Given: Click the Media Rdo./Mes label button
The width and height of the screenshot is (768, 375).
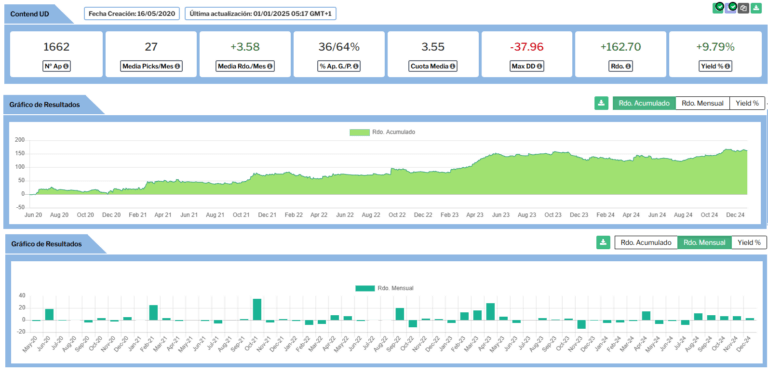Looking at the screenshot, I should point(245,66).
